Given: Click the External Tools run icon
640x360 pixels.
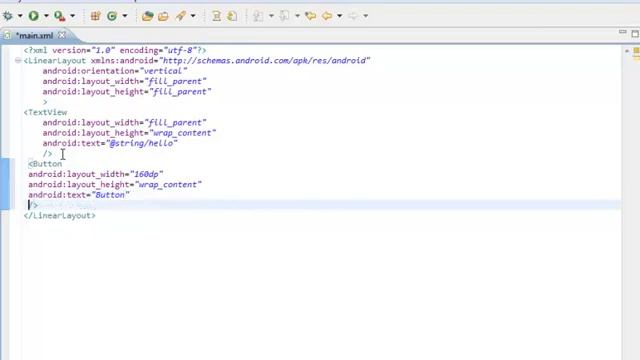Looking at the screenshot, I should [60, 16].
